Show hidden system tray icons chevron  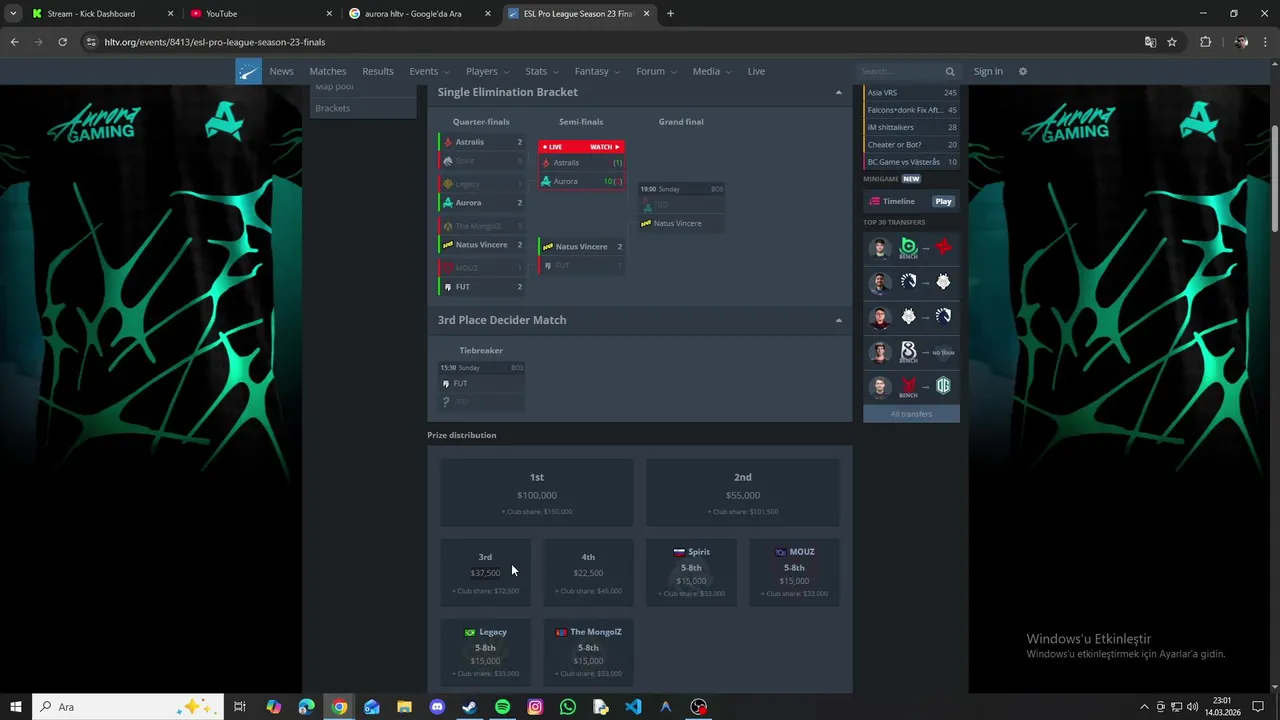click(1144, 707)
